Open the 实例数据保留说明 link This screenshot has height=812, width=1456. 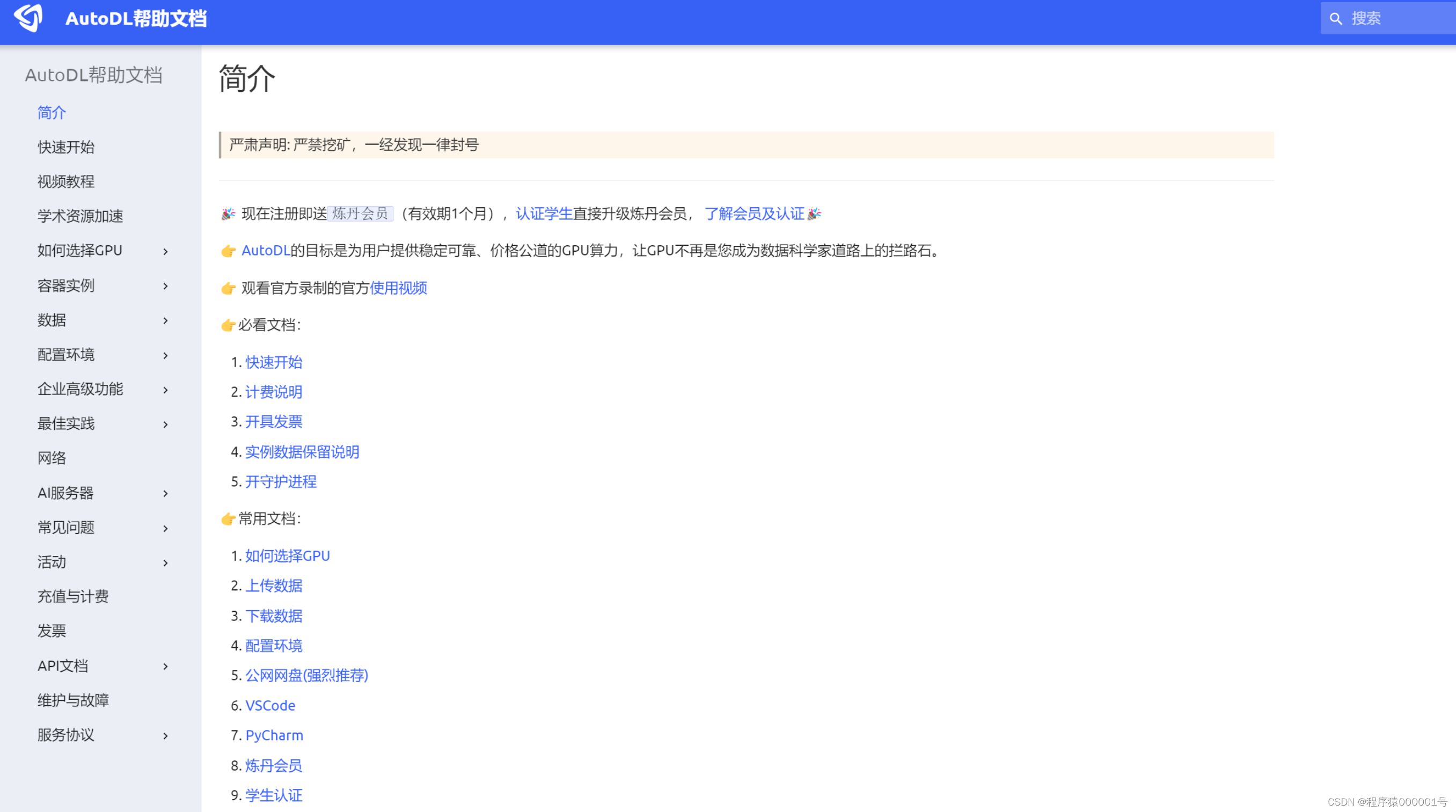(302, 452)
